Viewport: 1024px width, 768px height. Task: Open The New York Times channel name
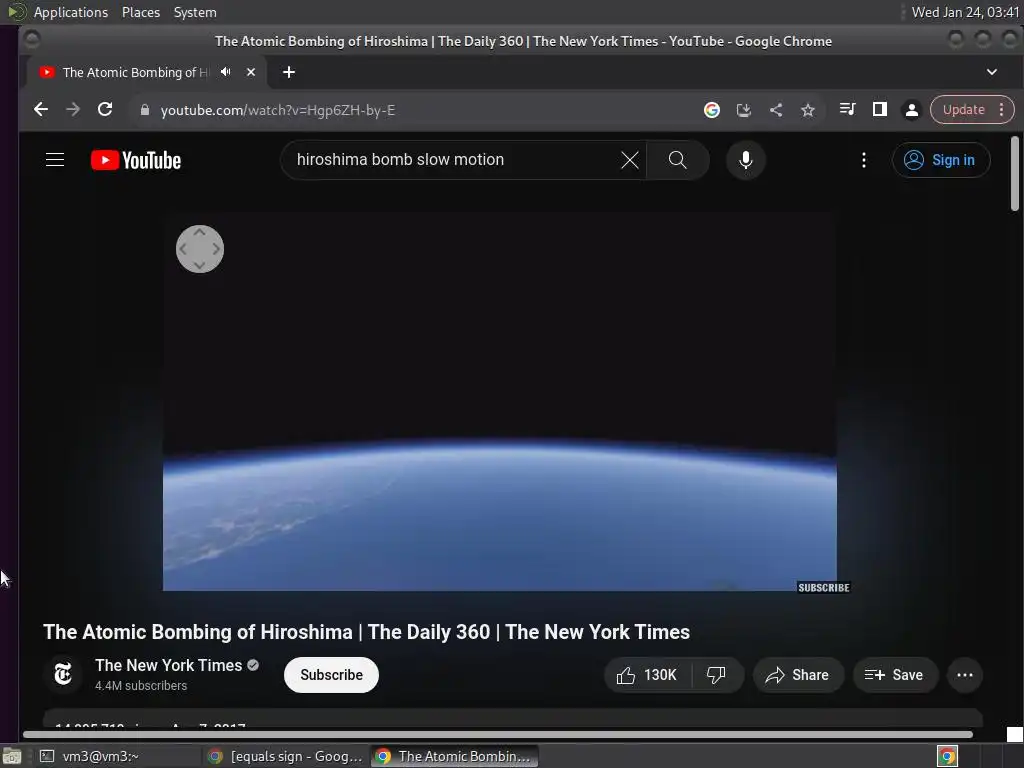click(168, 665)
